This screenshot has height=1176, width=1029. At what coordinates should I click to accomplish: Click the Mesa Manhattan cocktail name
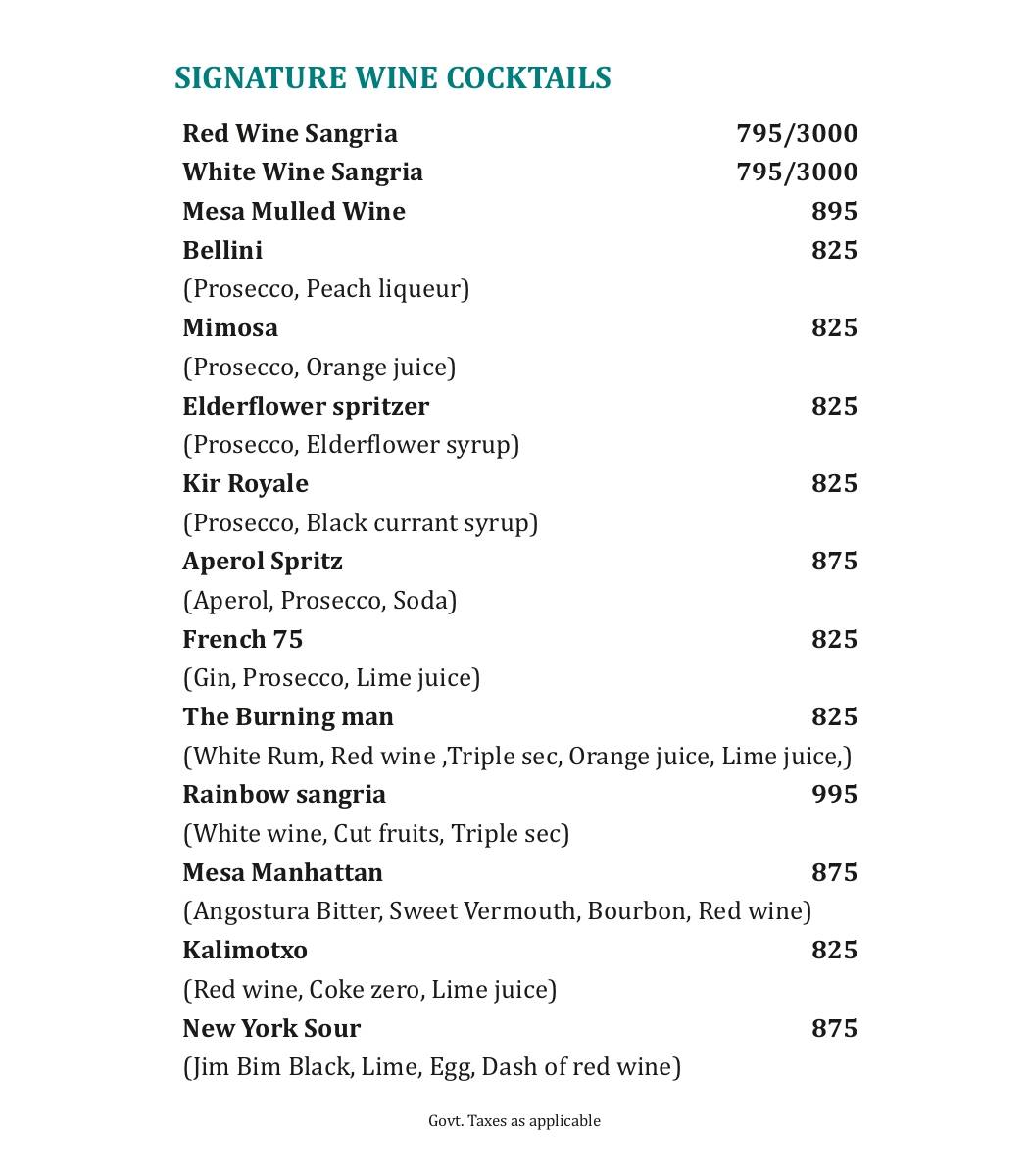point(282,872)
